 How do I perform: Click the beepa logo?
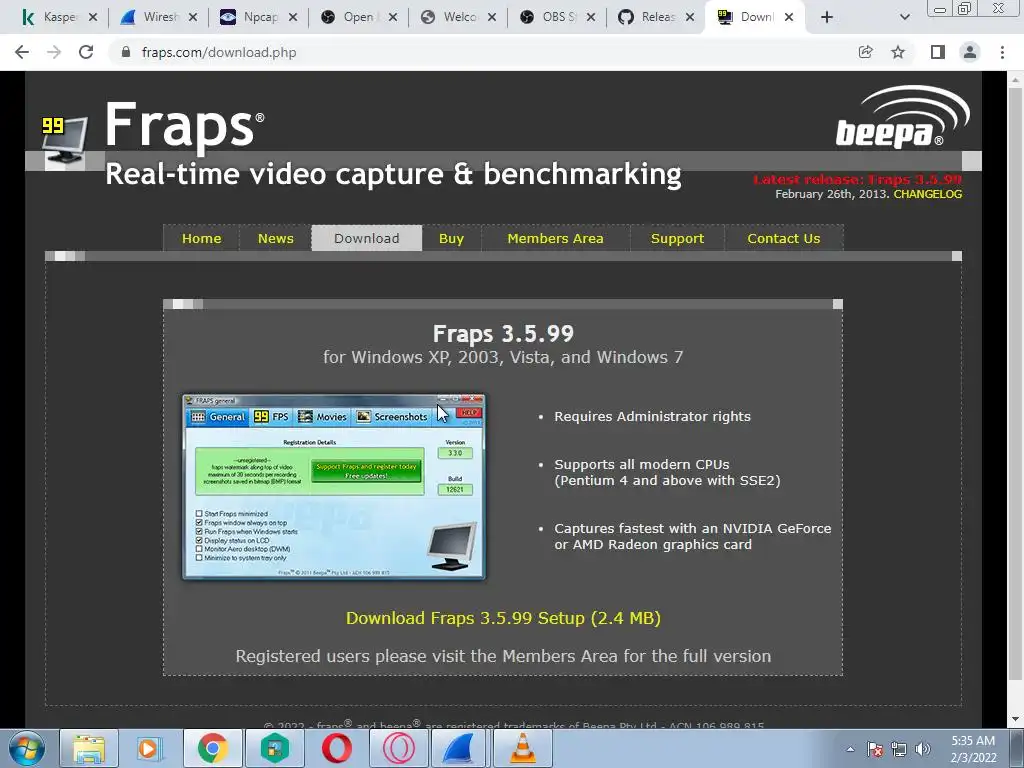click(x=903, y=118)
